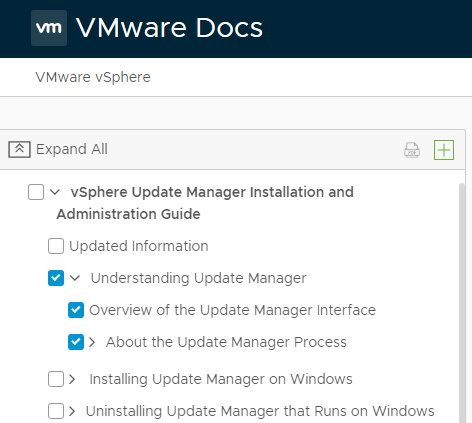Collapse the Understanding Update Manager section

tap(75, 278)
